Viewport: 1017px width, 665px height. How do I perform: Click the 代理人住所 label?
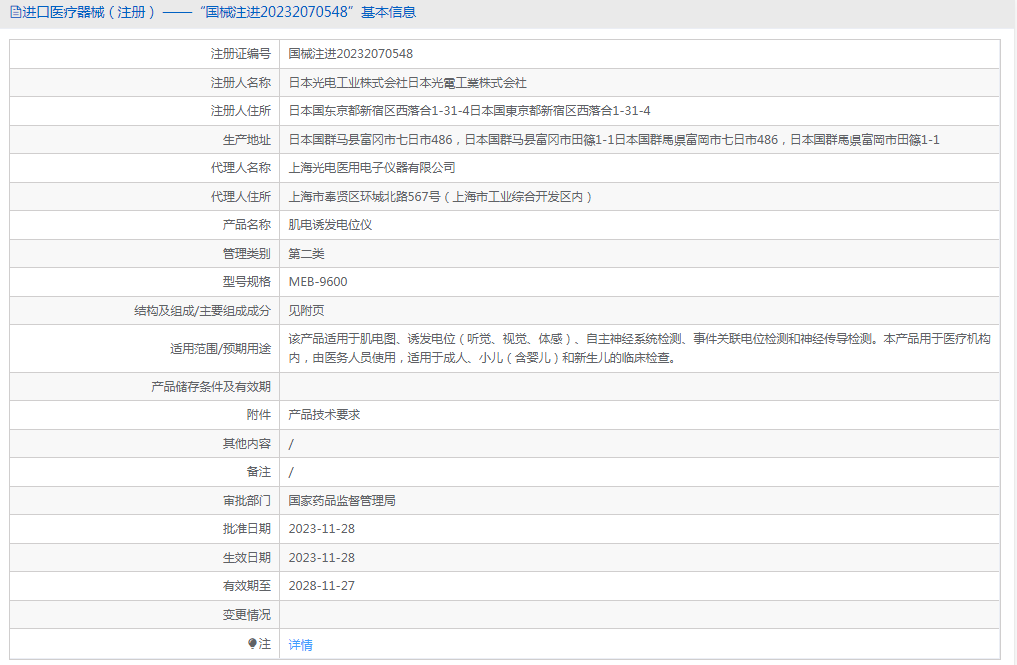point(241,197)
